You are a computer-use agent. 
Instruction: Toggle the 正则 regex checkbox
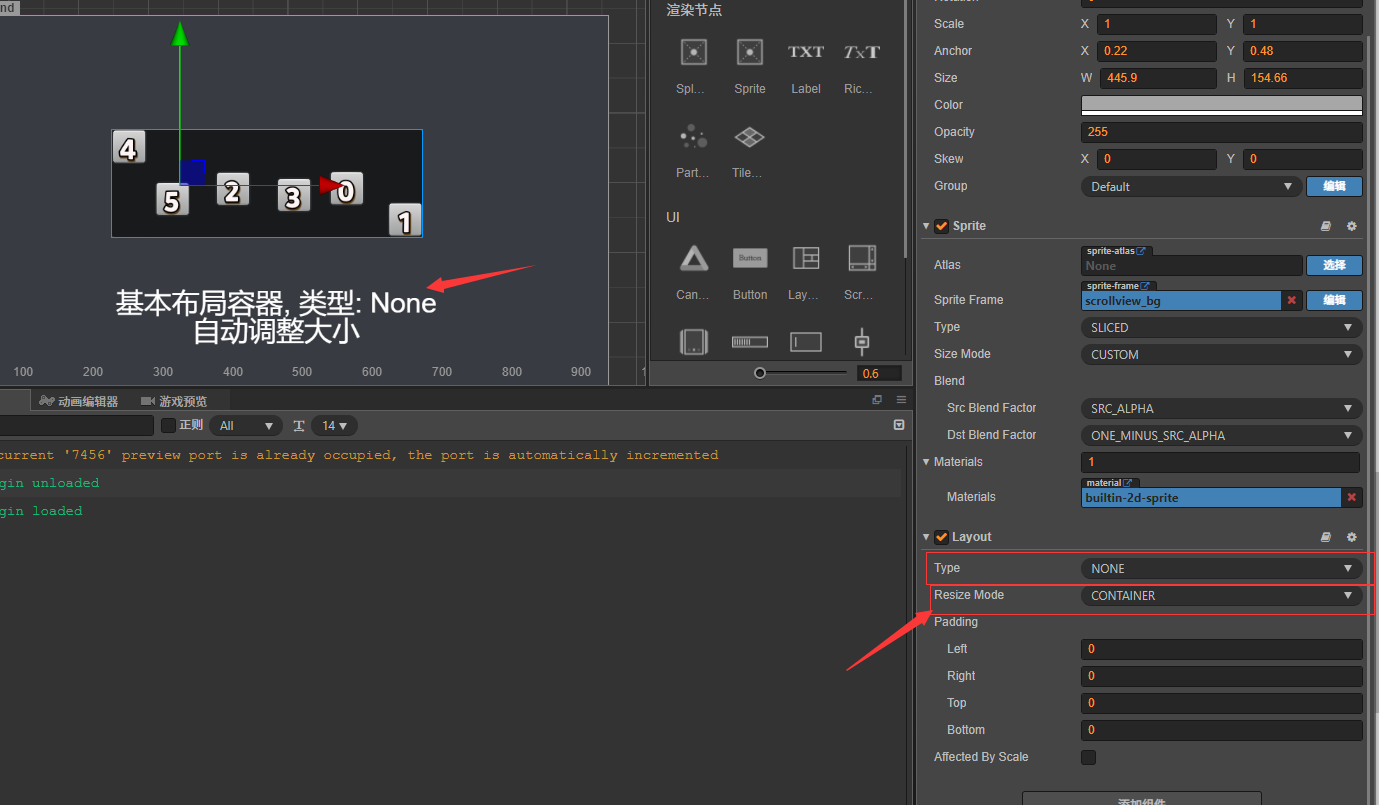click(x=168, y=425)
